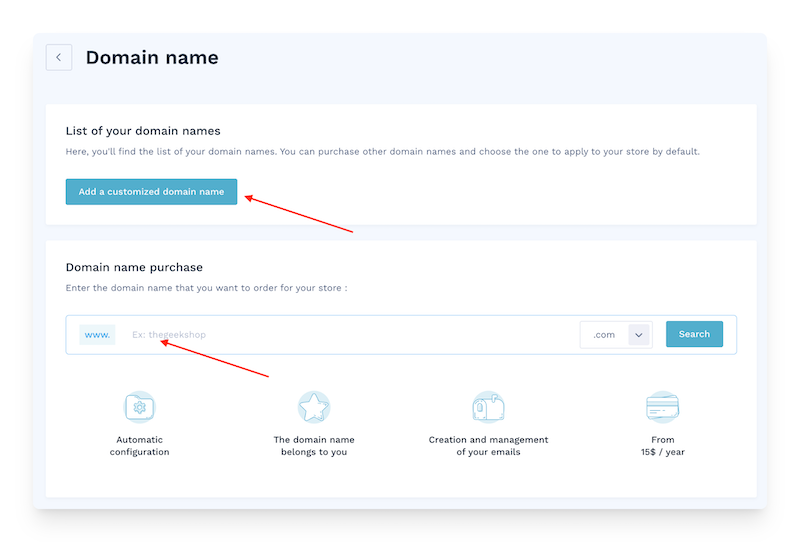Click The domain name belongs to you
Image resolution: width=800 pixels, height=542 pixels.
(314, 446)
